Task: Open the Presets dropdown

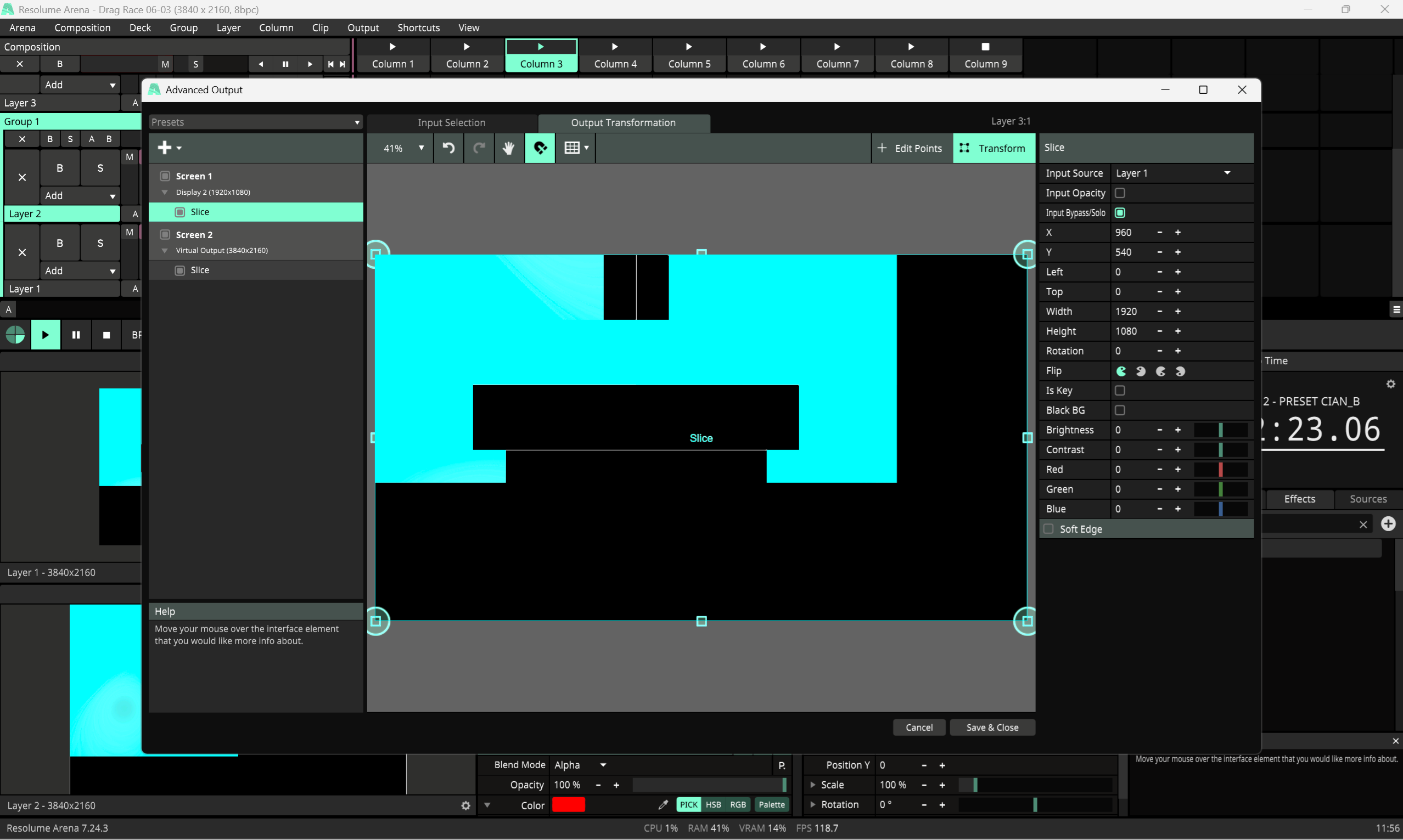Action: click(255, 122)
